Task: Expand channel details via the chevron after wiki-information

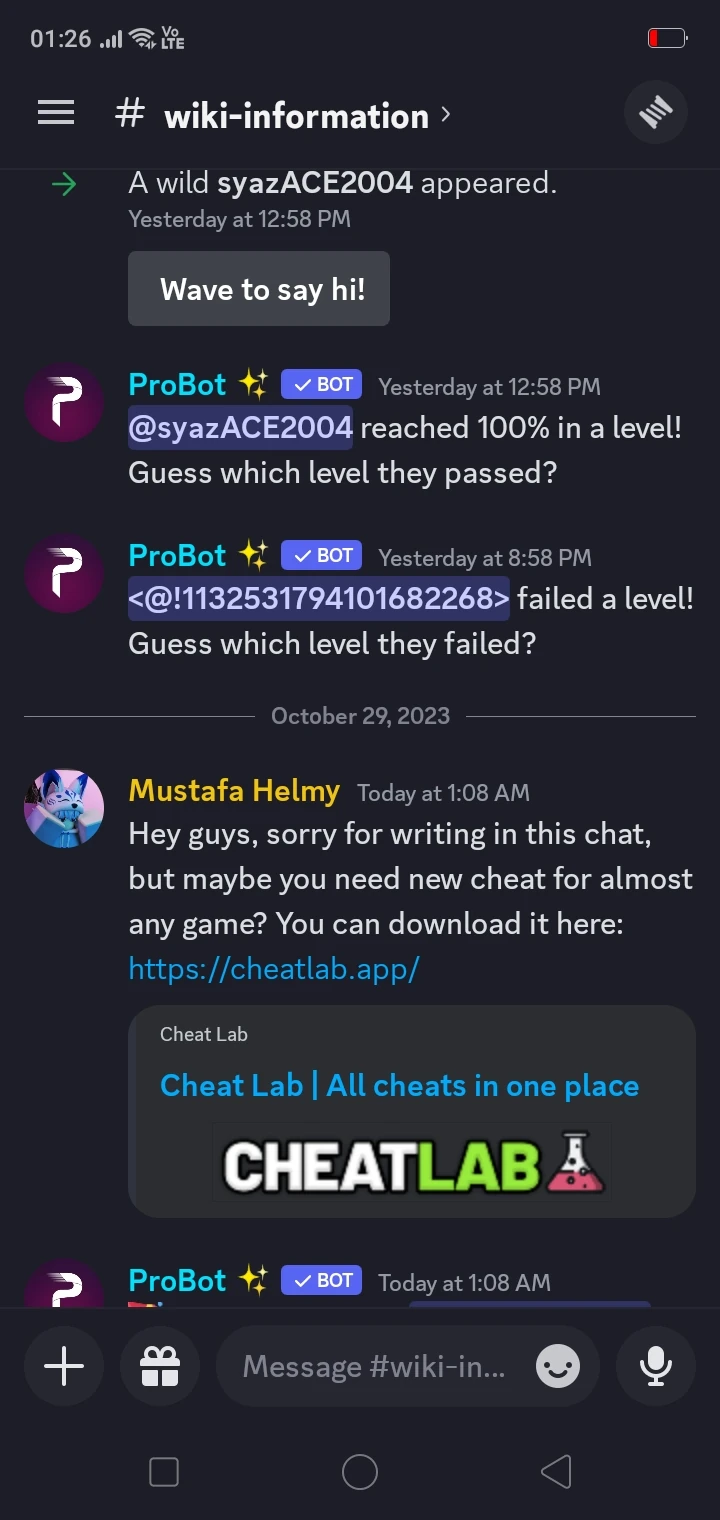Action: [x=446, y=114]
